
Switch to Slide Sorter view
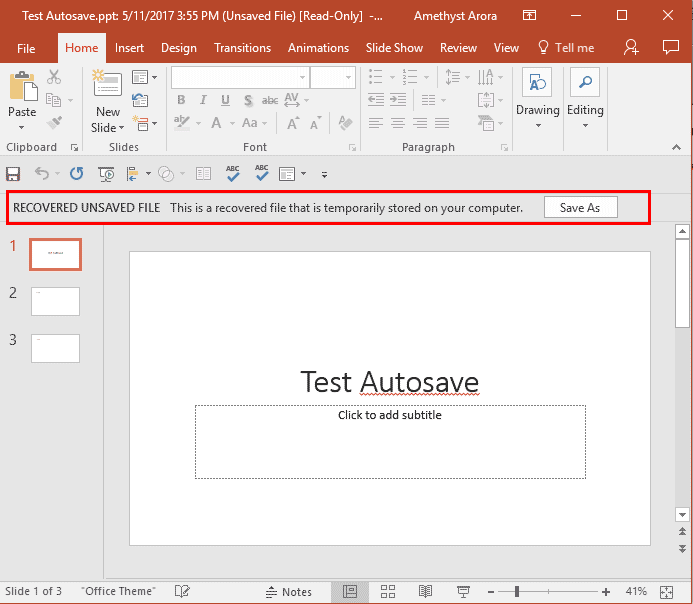pyautogui.click(x=388, y=592)
